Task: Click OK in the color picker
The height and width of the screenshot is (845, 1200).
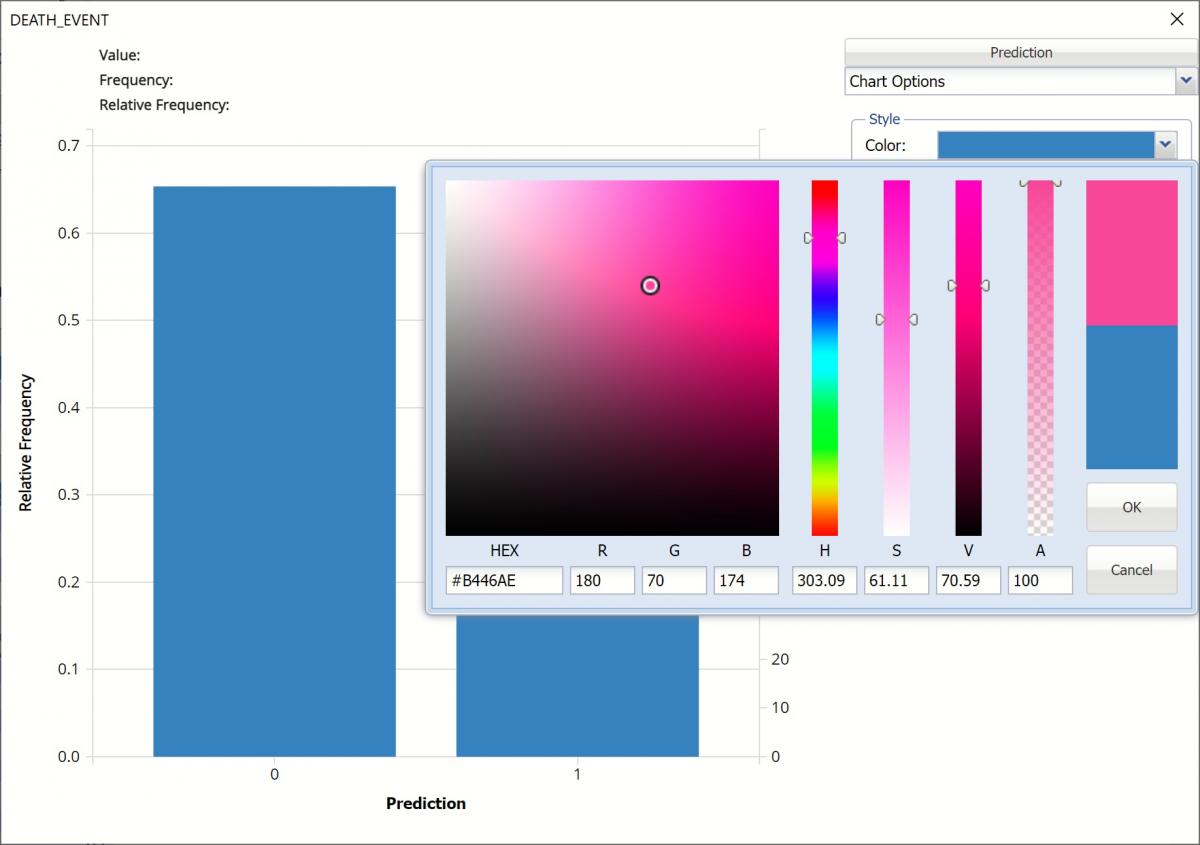Action: tap(1131, 507)
